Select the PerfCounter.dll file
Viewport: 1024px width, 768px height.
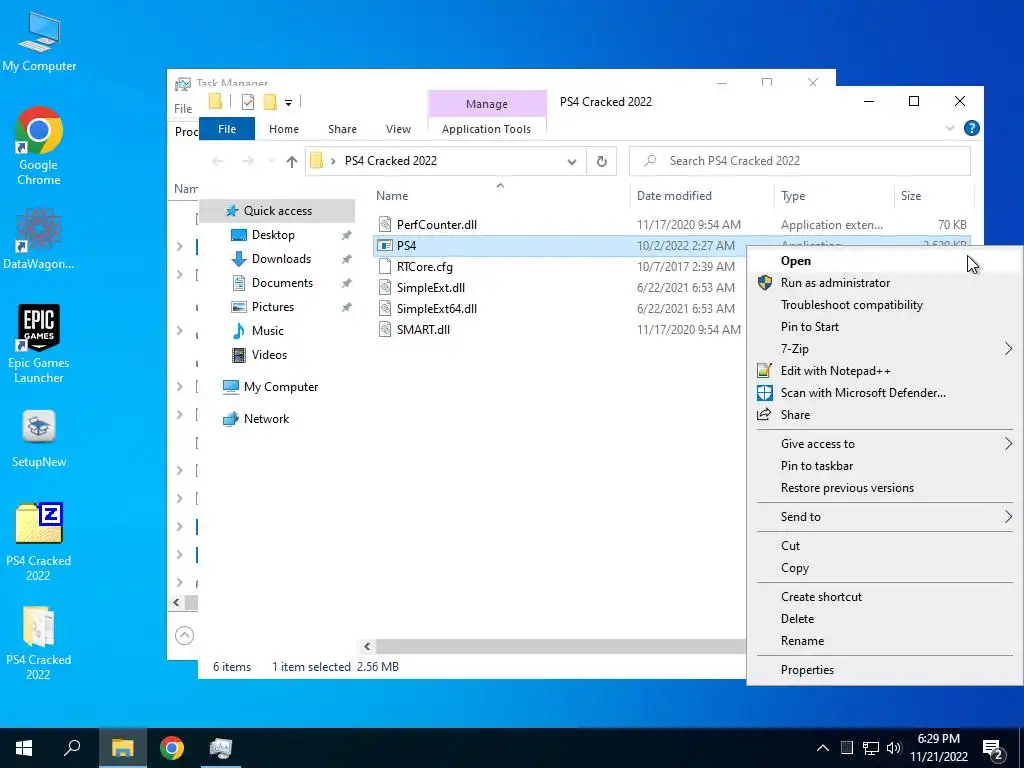[x=436, y=225]
